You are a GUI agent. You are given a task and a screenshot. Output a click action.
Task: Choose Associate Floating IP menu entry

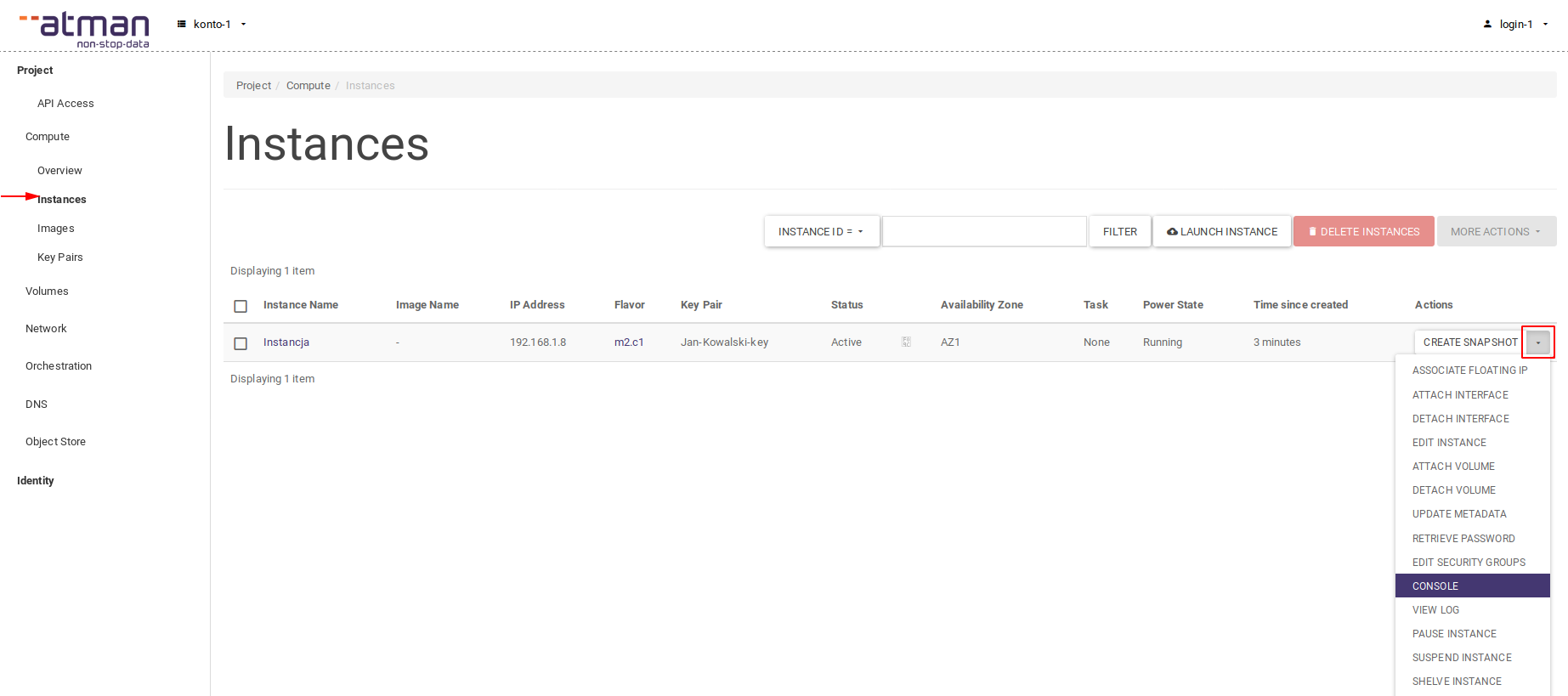[1469, 371]
